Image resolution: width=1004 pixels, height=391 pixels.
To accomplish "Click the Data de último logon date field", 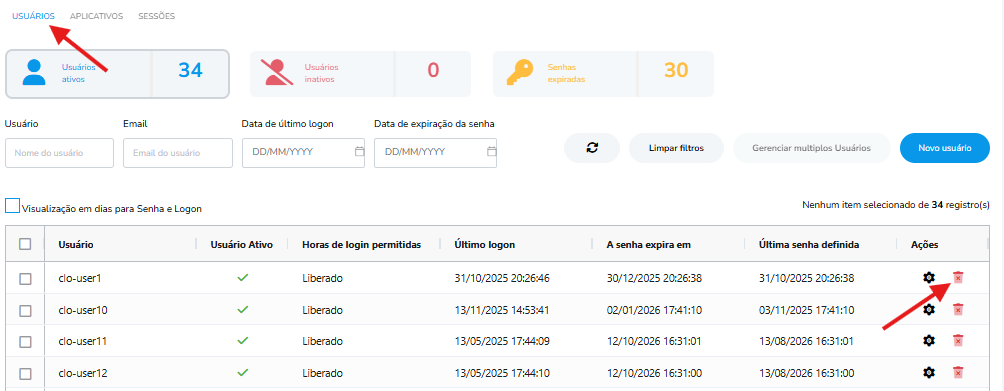I will 304,153.
